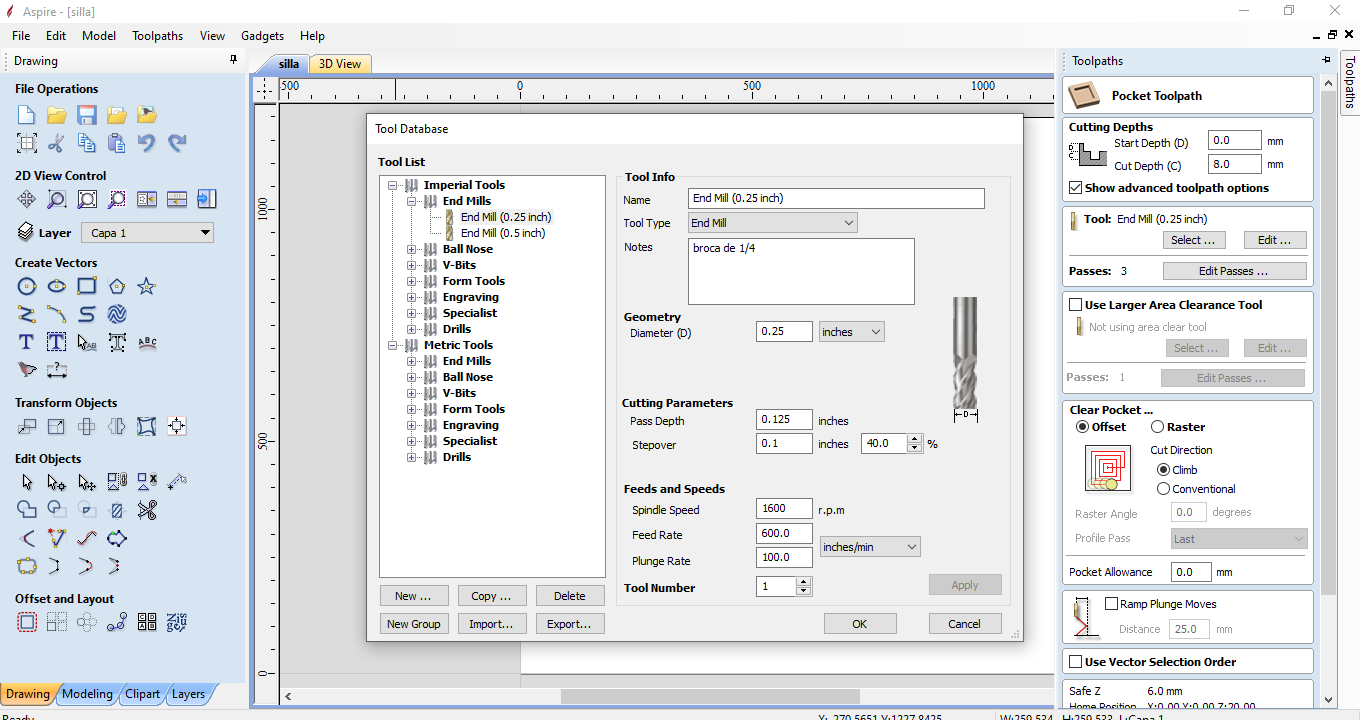Click the Cut Depth (C) field
This screenshot has height=720, width=1360.
[1234, 164]
